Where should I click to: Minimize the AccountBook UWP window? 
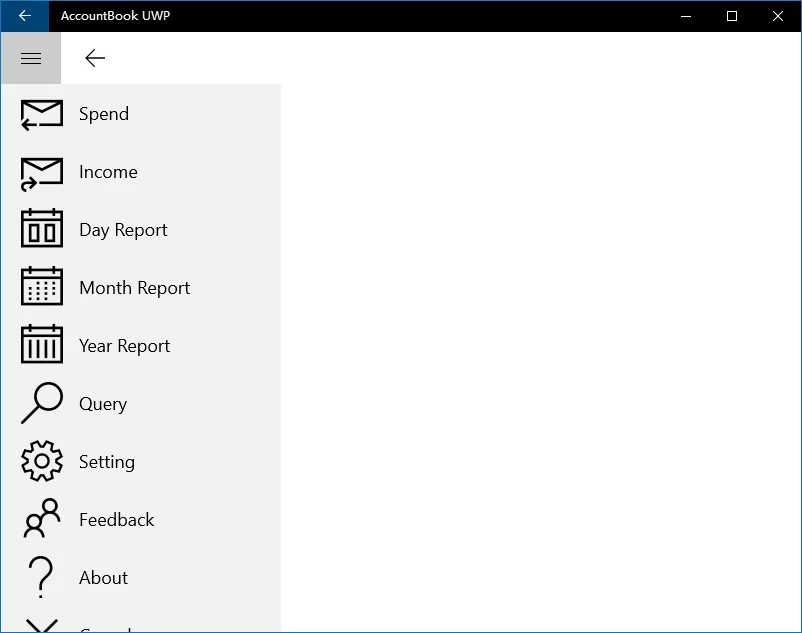686,16
